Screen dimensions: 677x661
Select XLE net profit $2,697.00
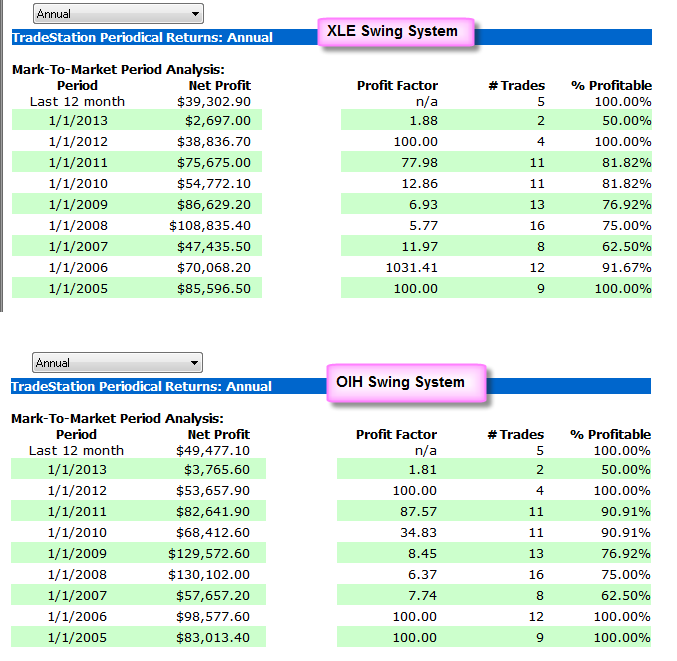(218, 120)
